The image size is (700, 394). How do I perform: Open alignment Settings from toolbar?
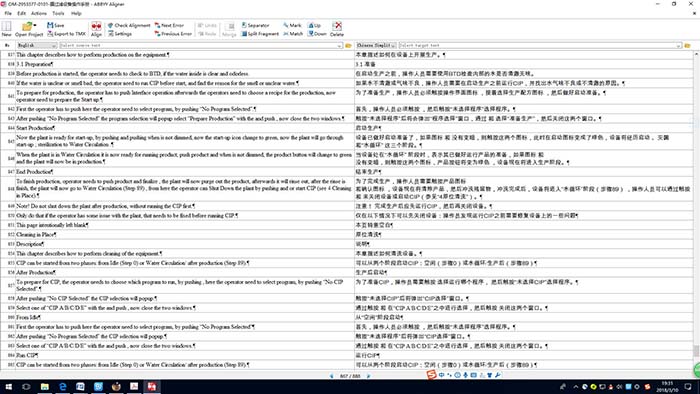tap(120, 34)
